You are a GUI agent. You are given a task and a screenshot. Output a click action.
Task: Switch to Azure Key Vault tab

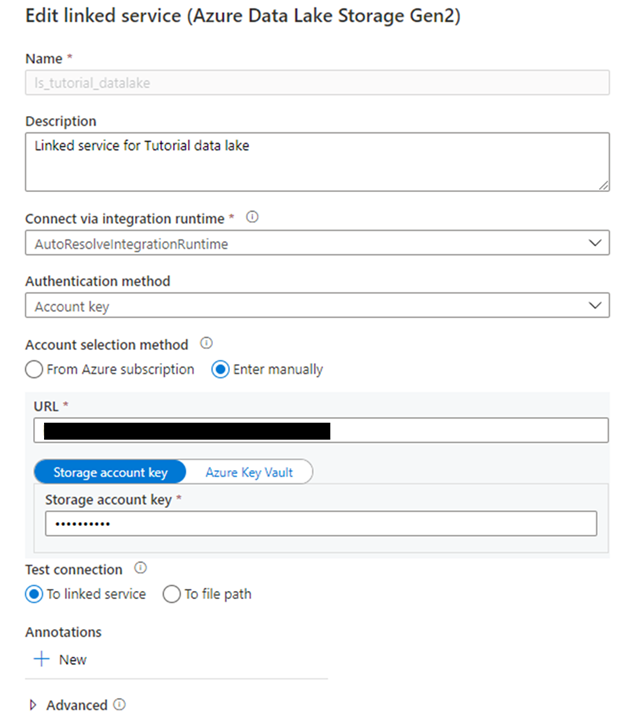tap(249, 472)
